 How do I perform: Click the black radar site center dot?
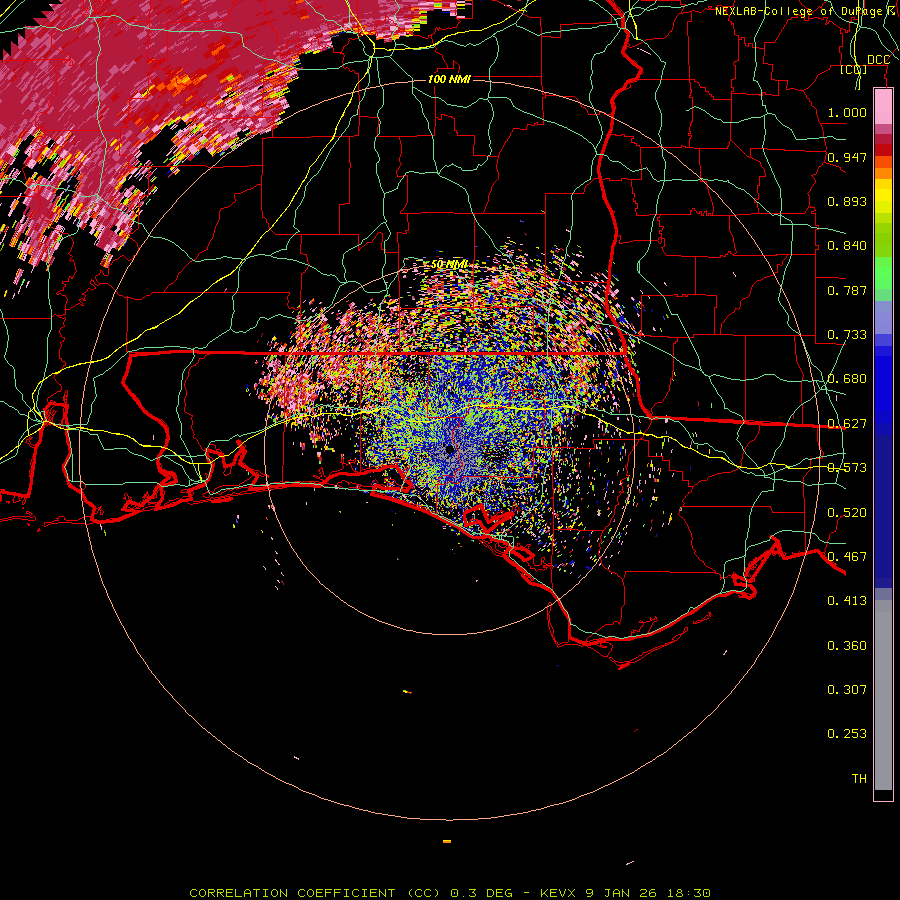(x=450, y=449)
